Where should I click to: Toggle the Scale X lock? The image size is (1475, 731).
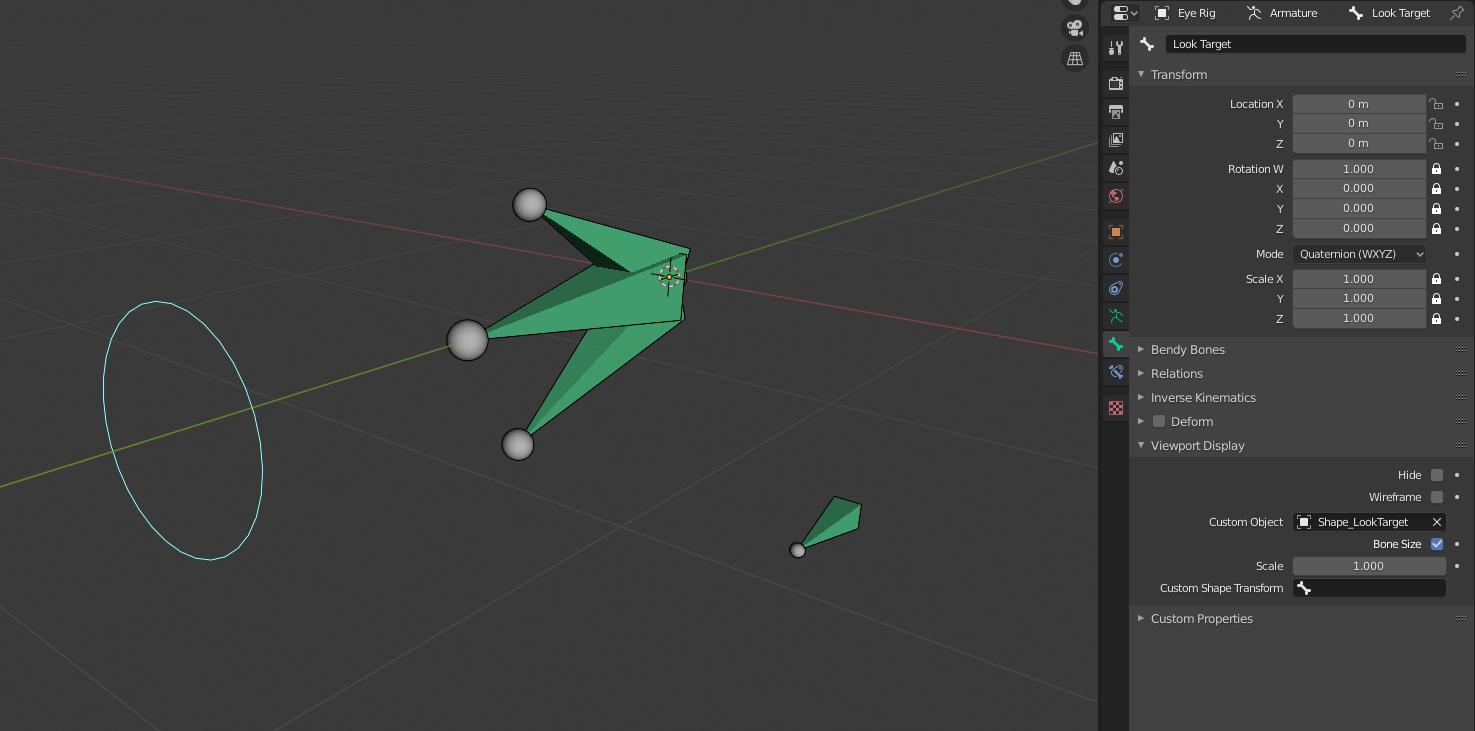point(1436,279)
